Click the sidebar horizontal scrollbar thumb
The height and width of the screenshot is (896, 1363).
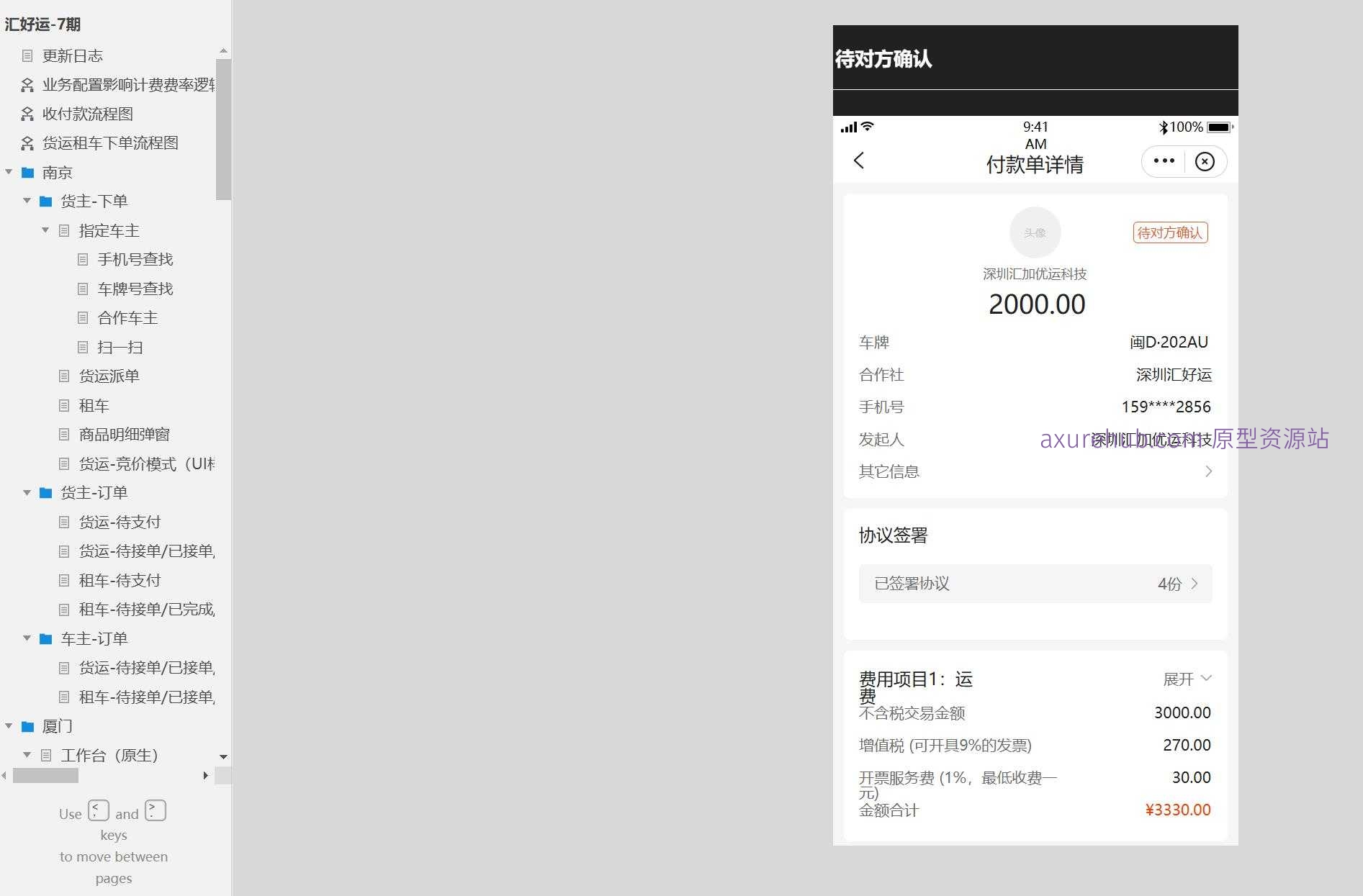[45, 775]
